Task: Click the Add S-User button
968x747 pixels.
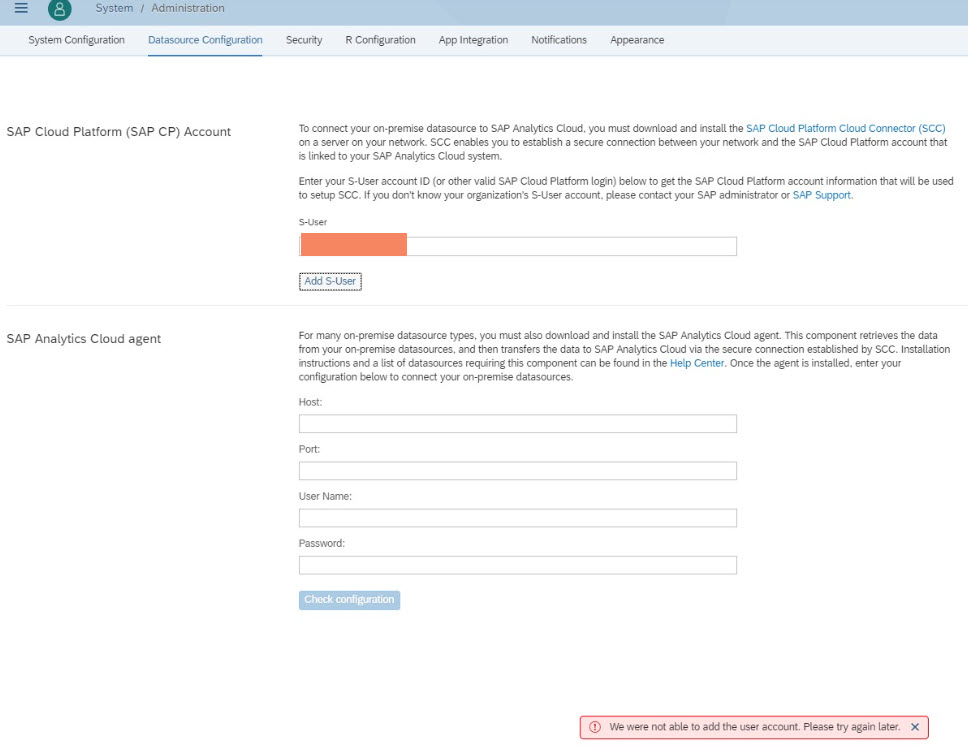Action: coord(330,282)
